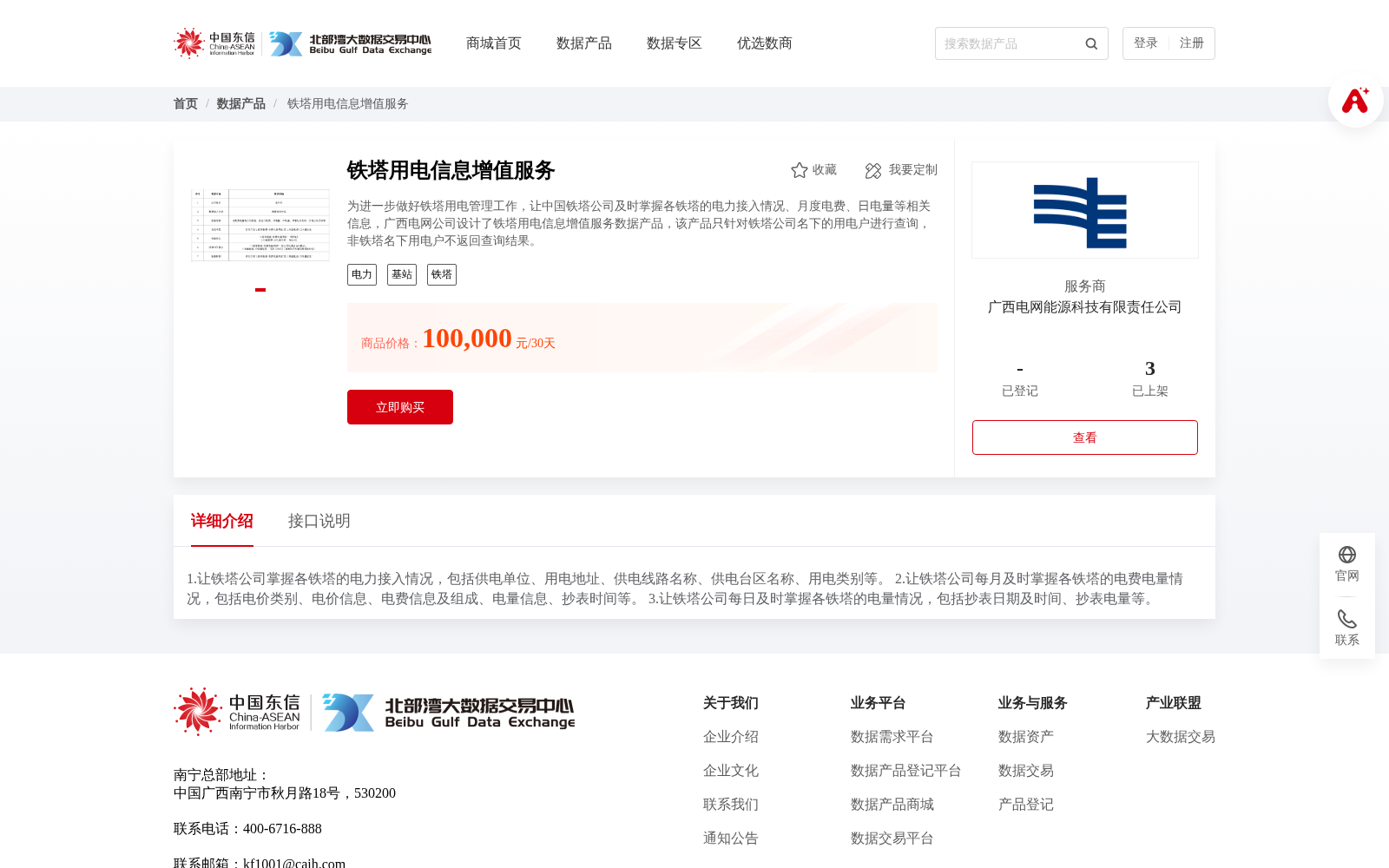This screenshot has width=1389, height=868.
Task: Open footer link 数据交易平台
Action: click(892, 838)
